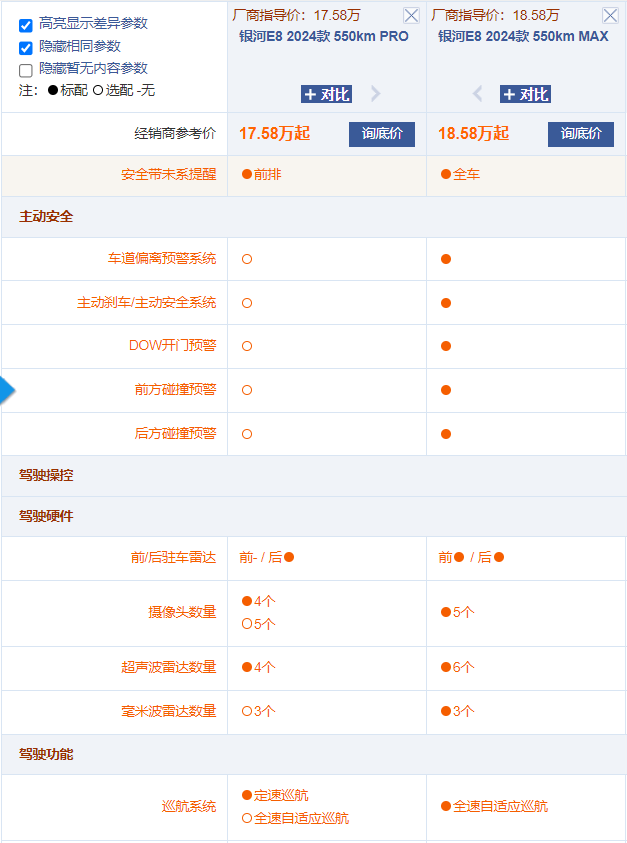This screenshot has width=627, height=843.
Task: Click 后方碰撞预警 parameter label
Action: [x=175, y=434]
